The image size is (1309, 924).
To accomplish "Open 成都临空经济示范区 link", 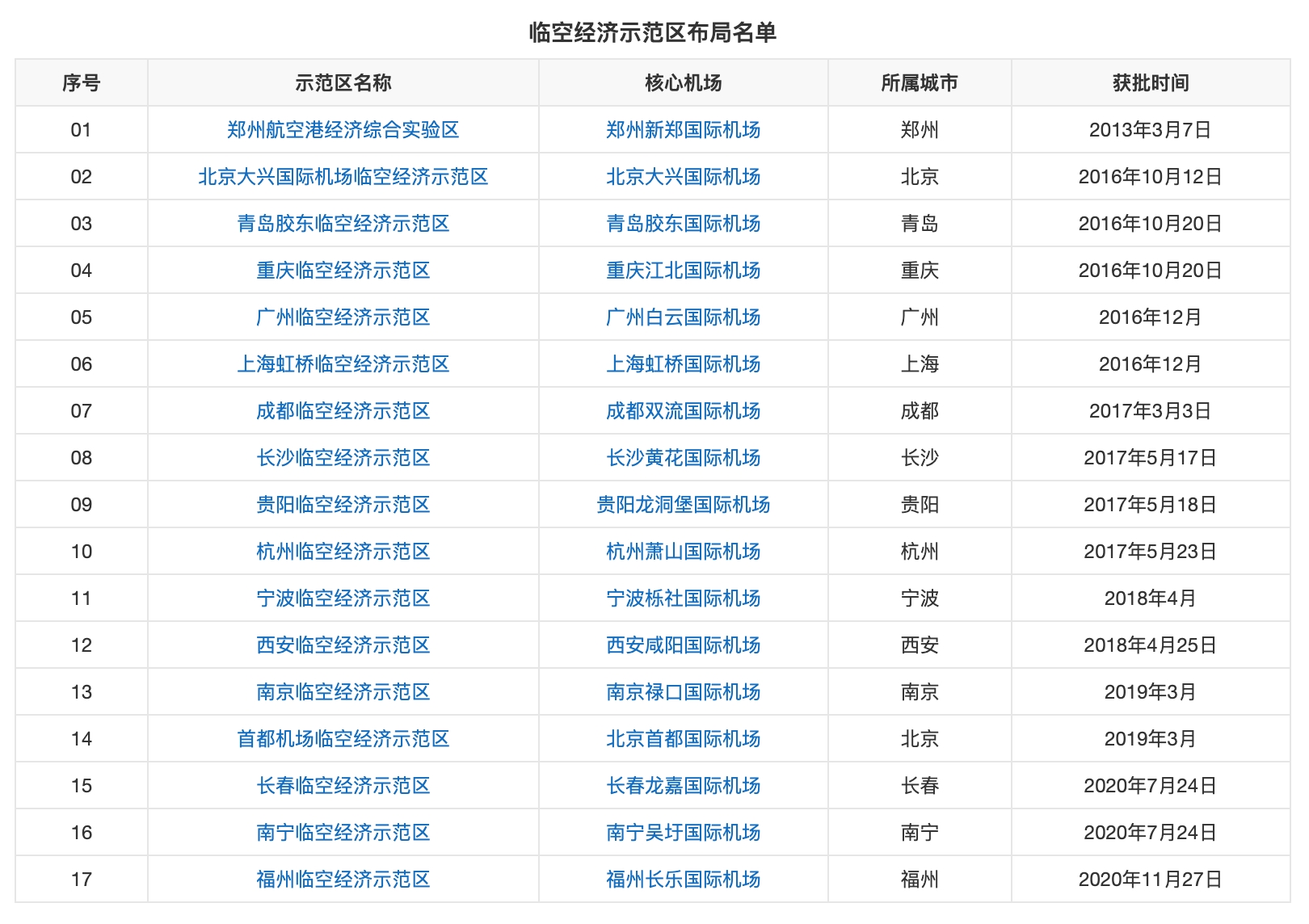I will [x=343, y=411].
